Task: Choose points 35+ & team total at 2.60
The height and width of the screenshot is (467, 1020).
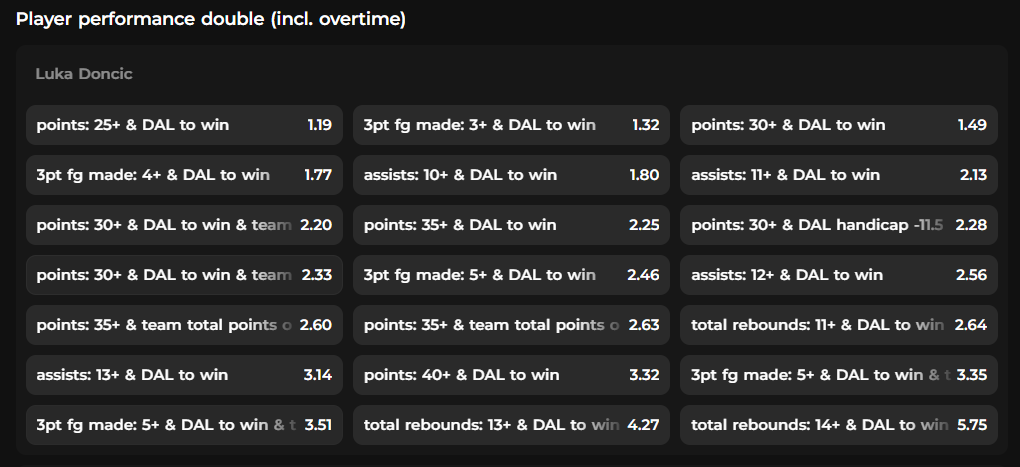Action: [x=184, y=325]
